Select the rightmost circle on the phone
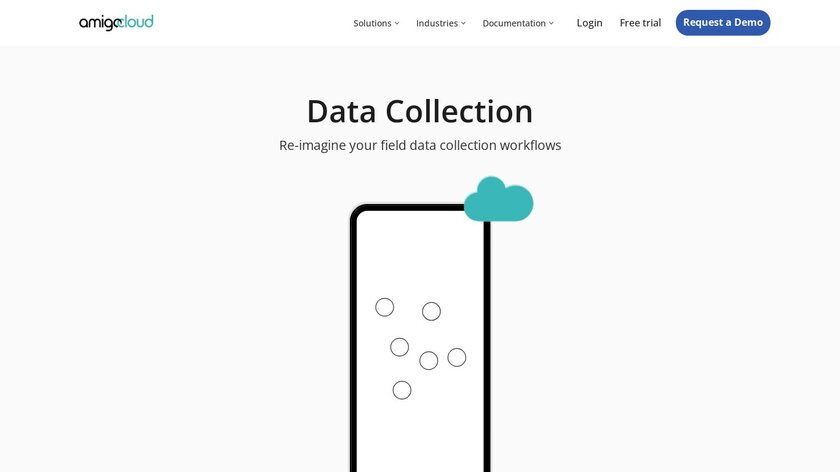840x472 pixels. 457,357
